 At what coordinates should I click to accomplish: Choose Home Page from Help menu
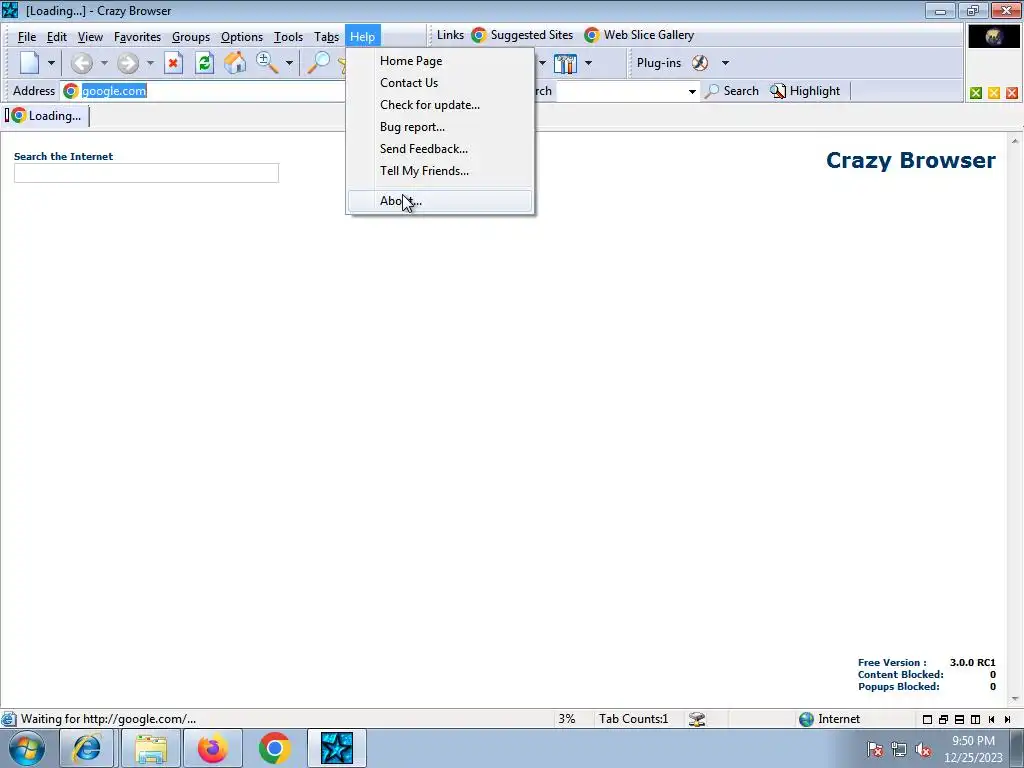(440, 61)
